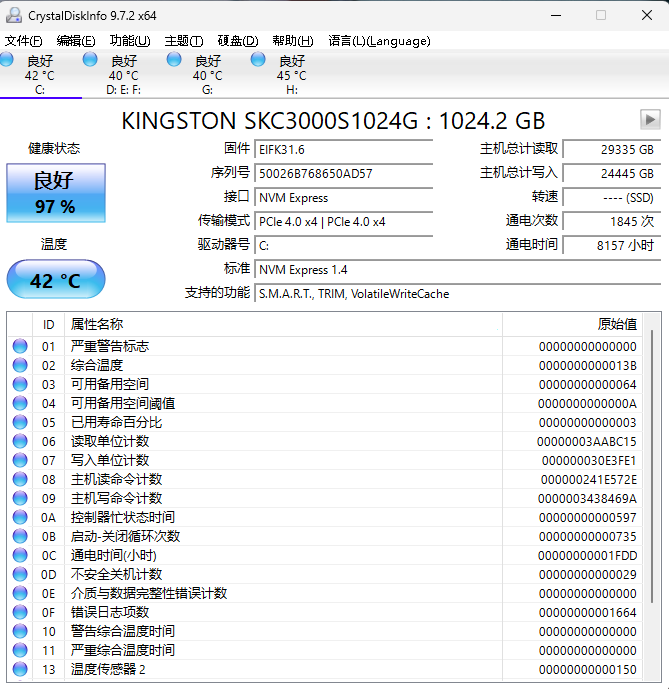669x689 pixels.
Task: Click the next disk arrow button
Action: click(x=650, y=120)
